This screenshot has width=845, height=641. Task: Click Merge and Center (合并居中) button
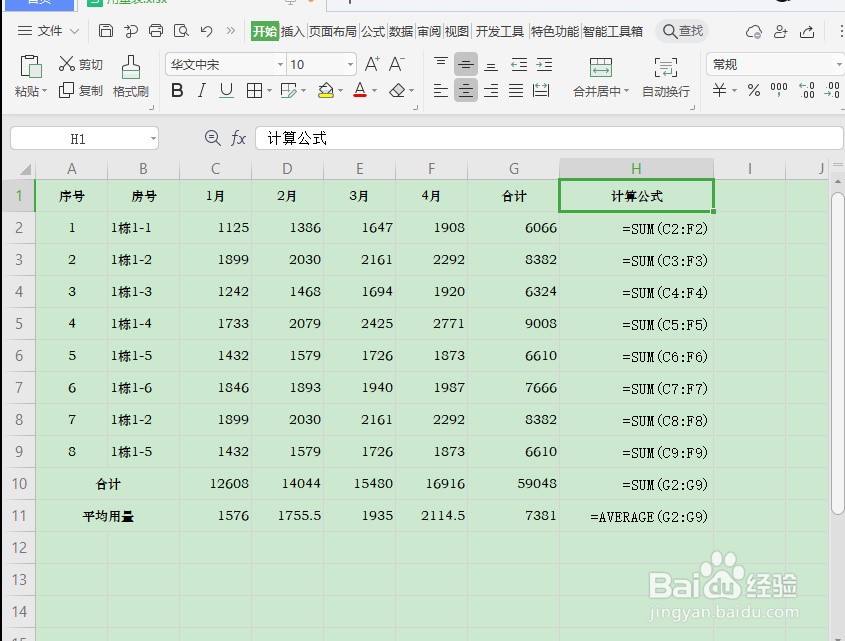[600, 77]
